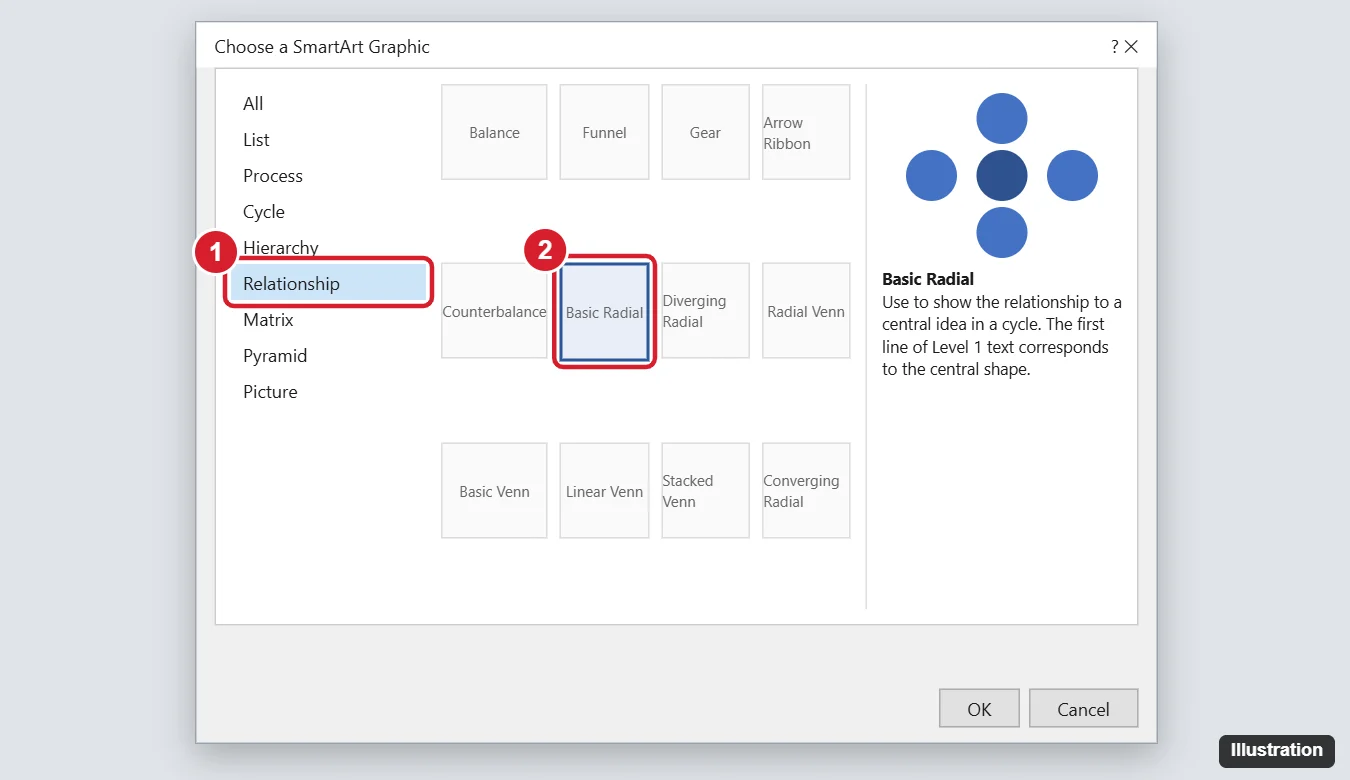Pick the Radial Venn layout
Screen dimensions: 1350x780
pos(806,311)
